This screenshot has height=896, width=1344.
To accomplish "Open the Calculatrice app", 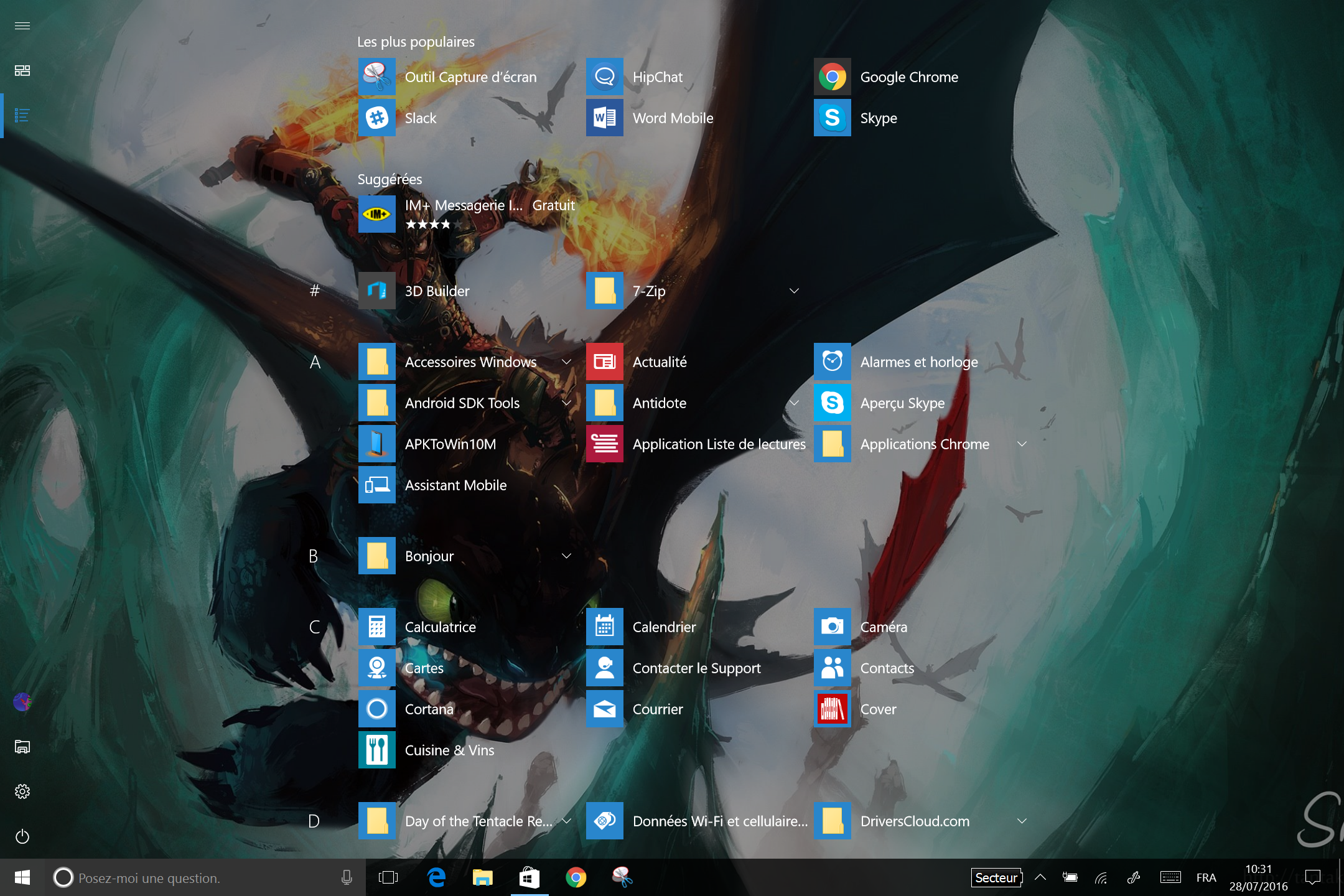I will tap(376, 627).
